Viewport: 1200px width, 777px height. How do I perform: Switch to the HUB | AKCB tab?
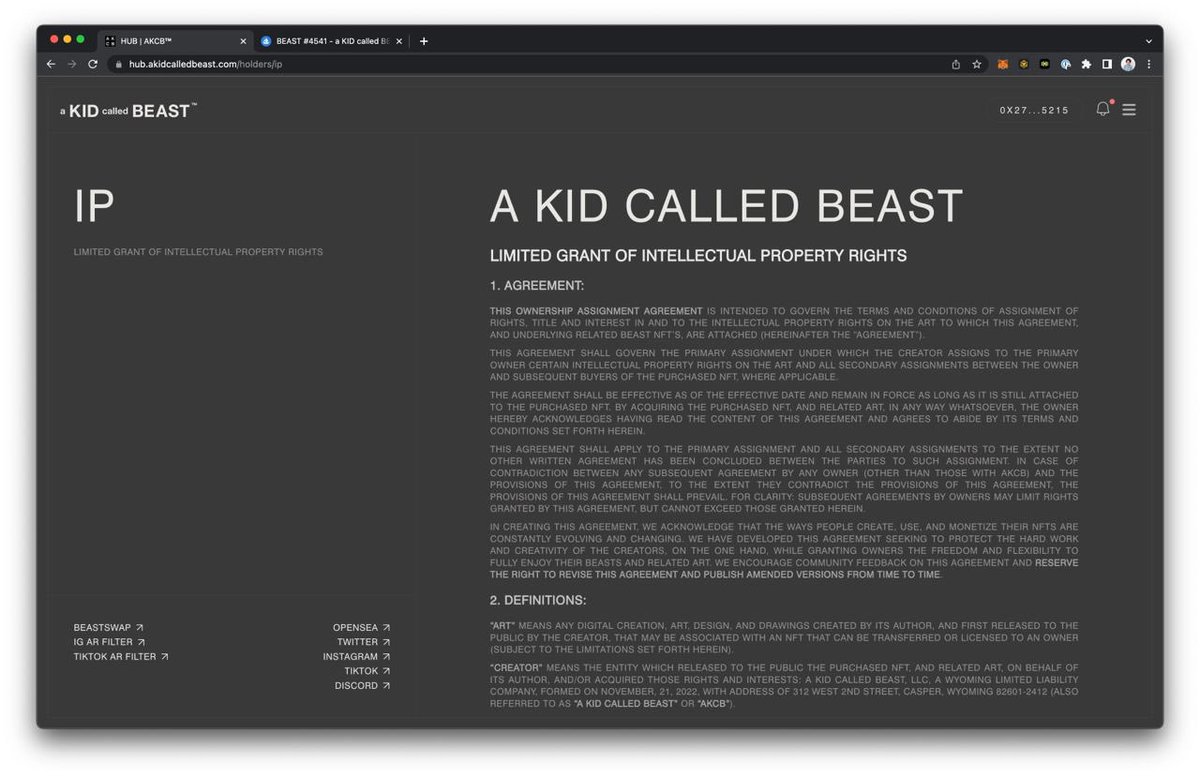pos(175,41)
